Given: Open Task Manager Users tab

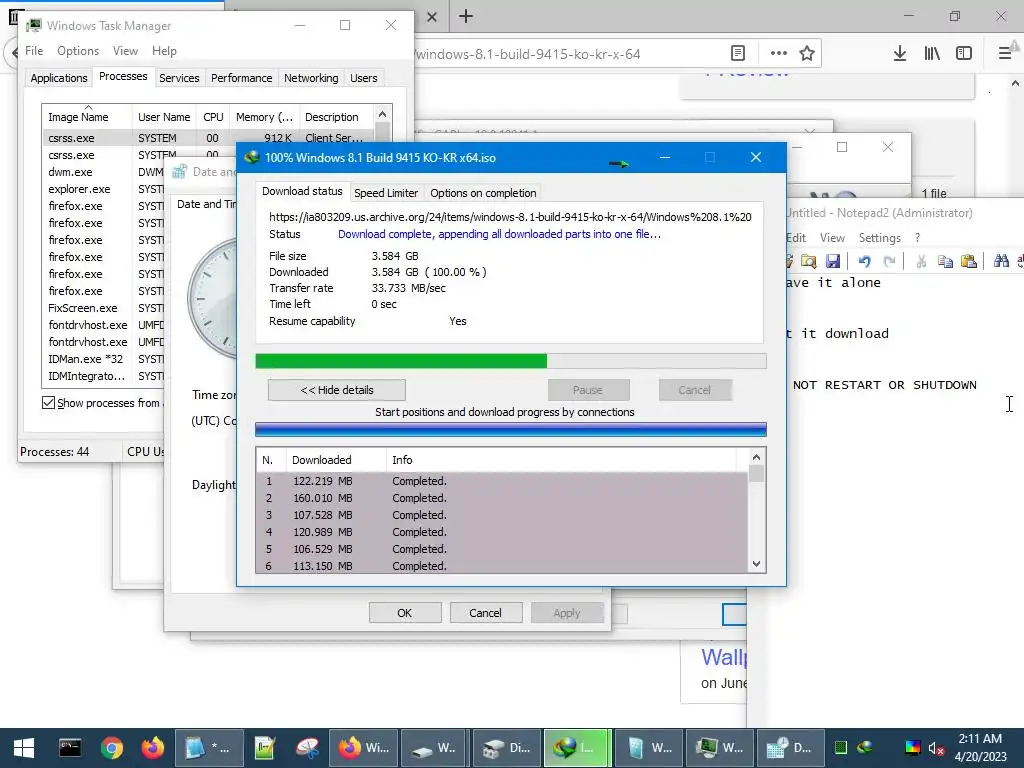Looking at the screenshot, I should click(364, 78).
